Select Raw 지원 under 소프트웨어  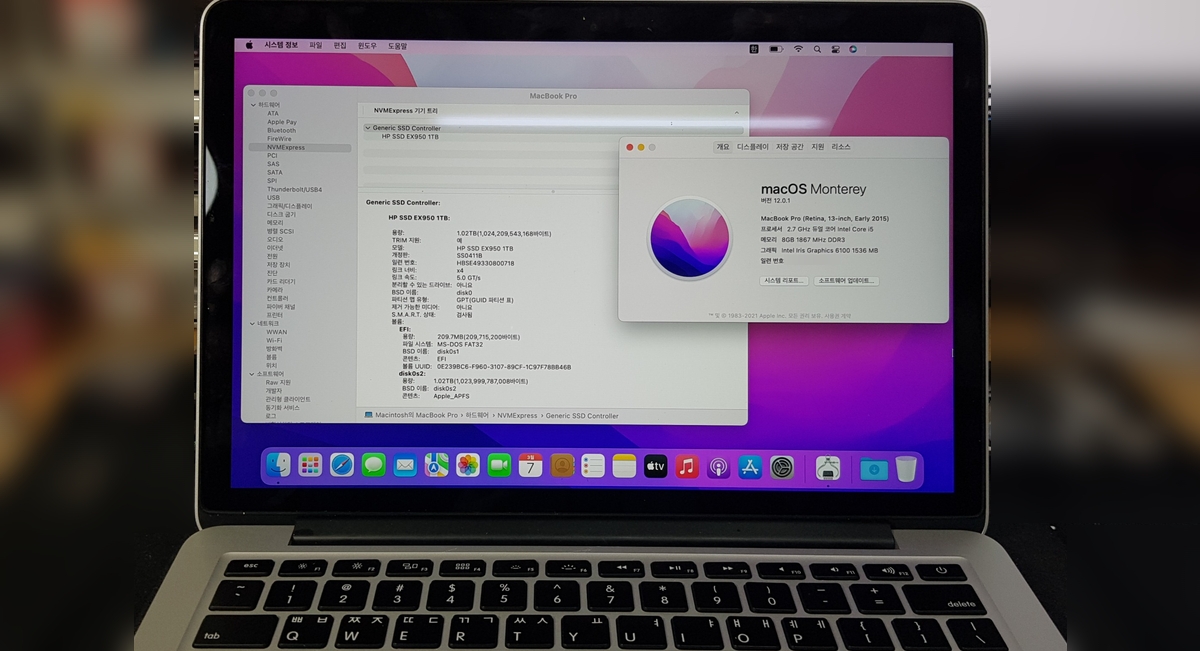[x=278, y=382]
